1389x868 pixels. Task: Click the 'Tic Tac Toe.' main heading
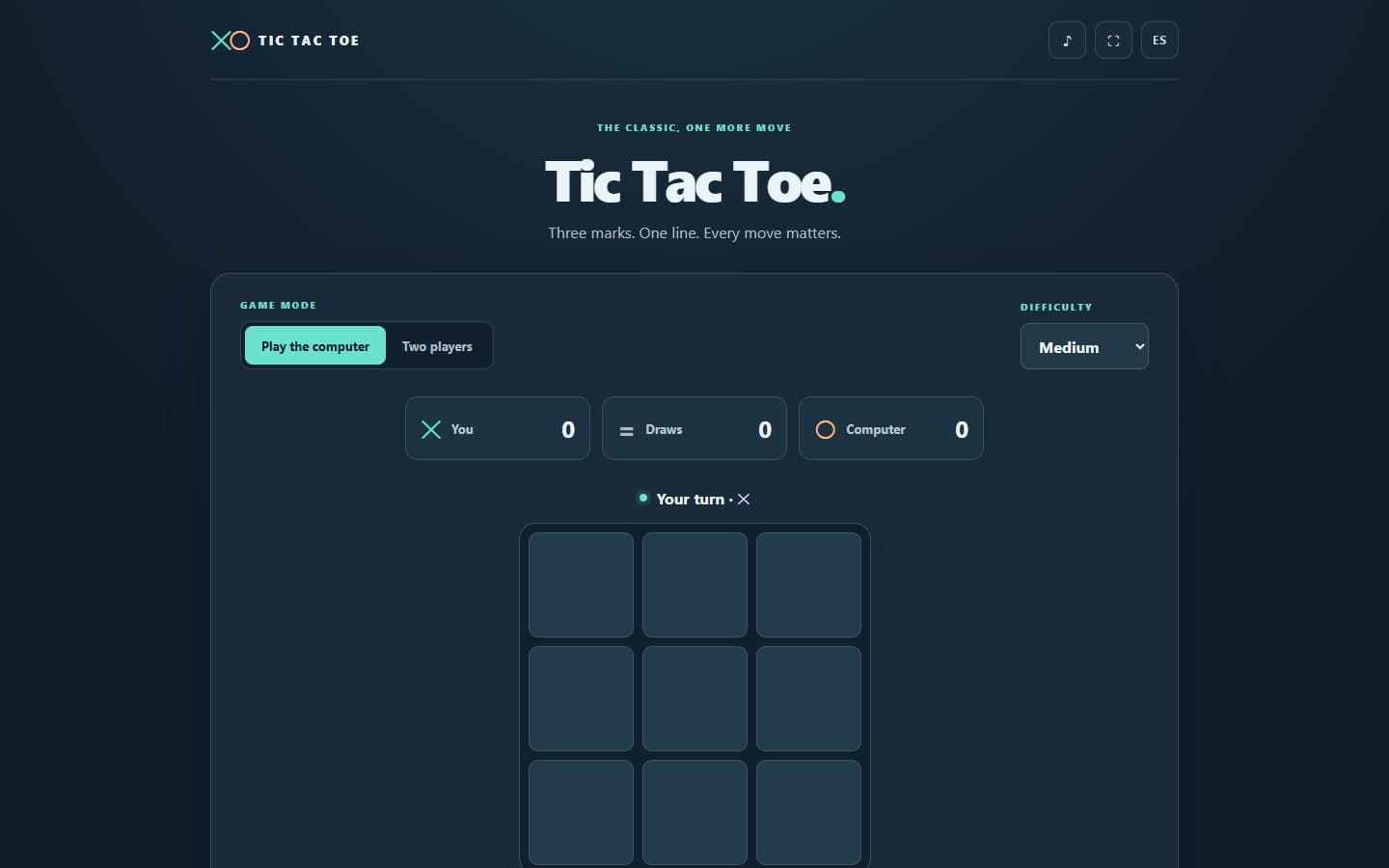(x=694, y=181)
